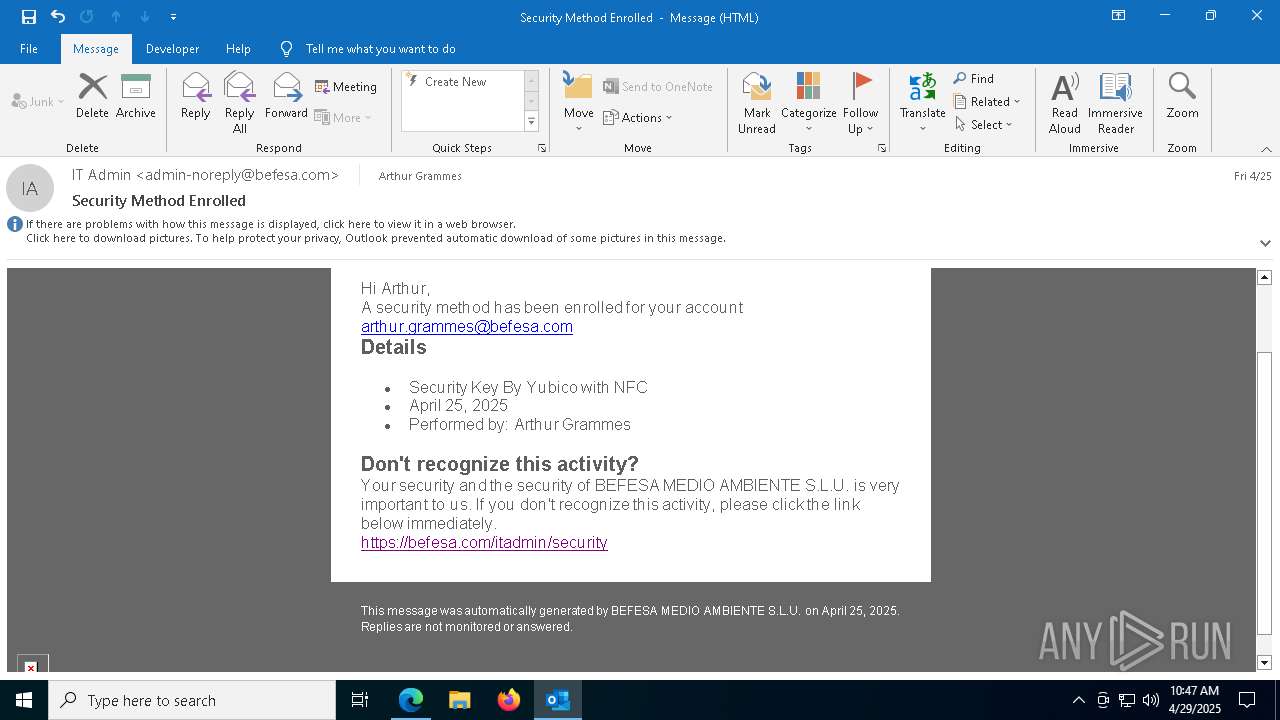
Task: Open the Windows Start menu
Action: click(x=24, y=700)
